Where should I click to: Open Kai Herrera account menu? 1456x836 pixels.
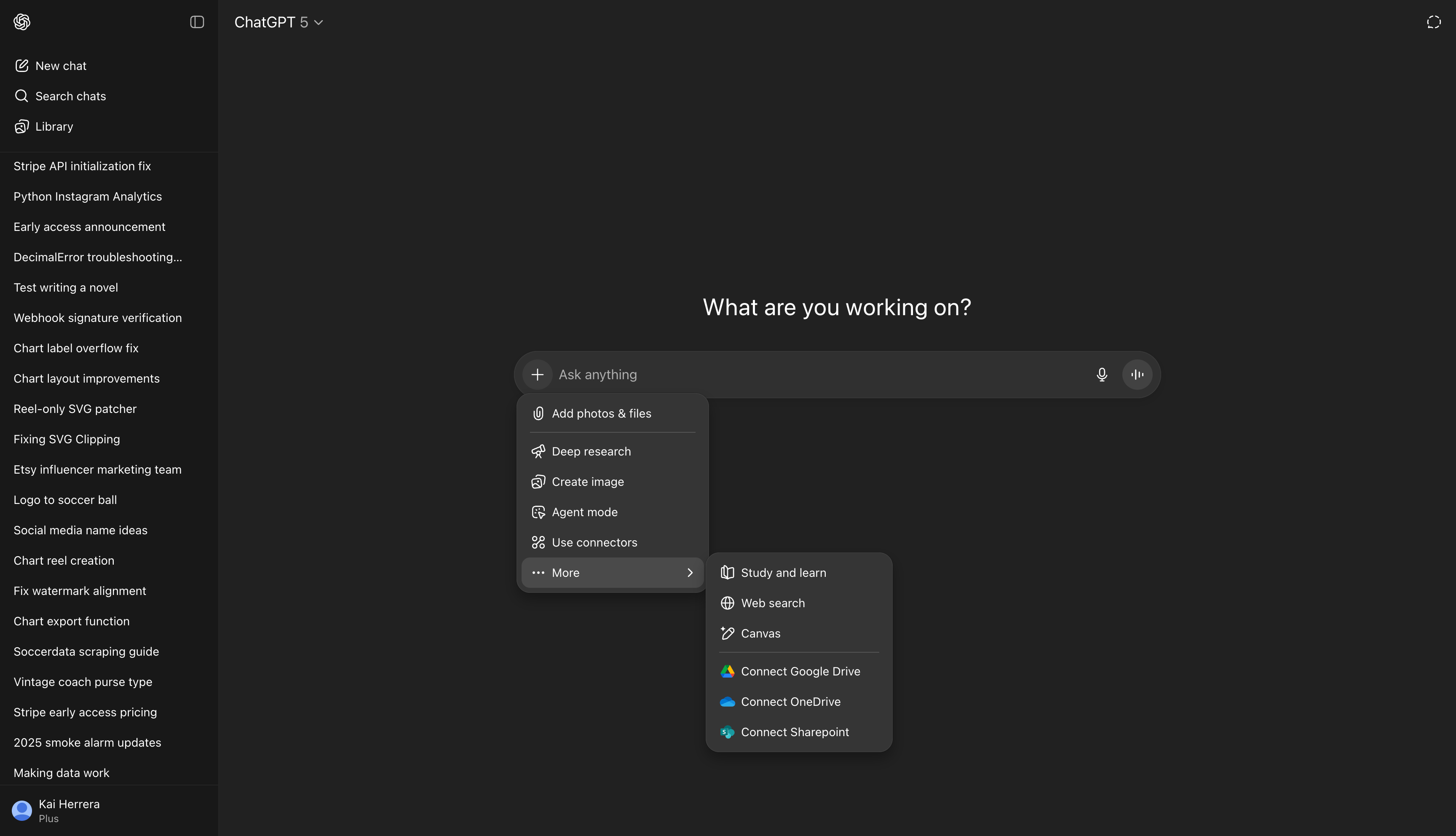coord(69,810)
